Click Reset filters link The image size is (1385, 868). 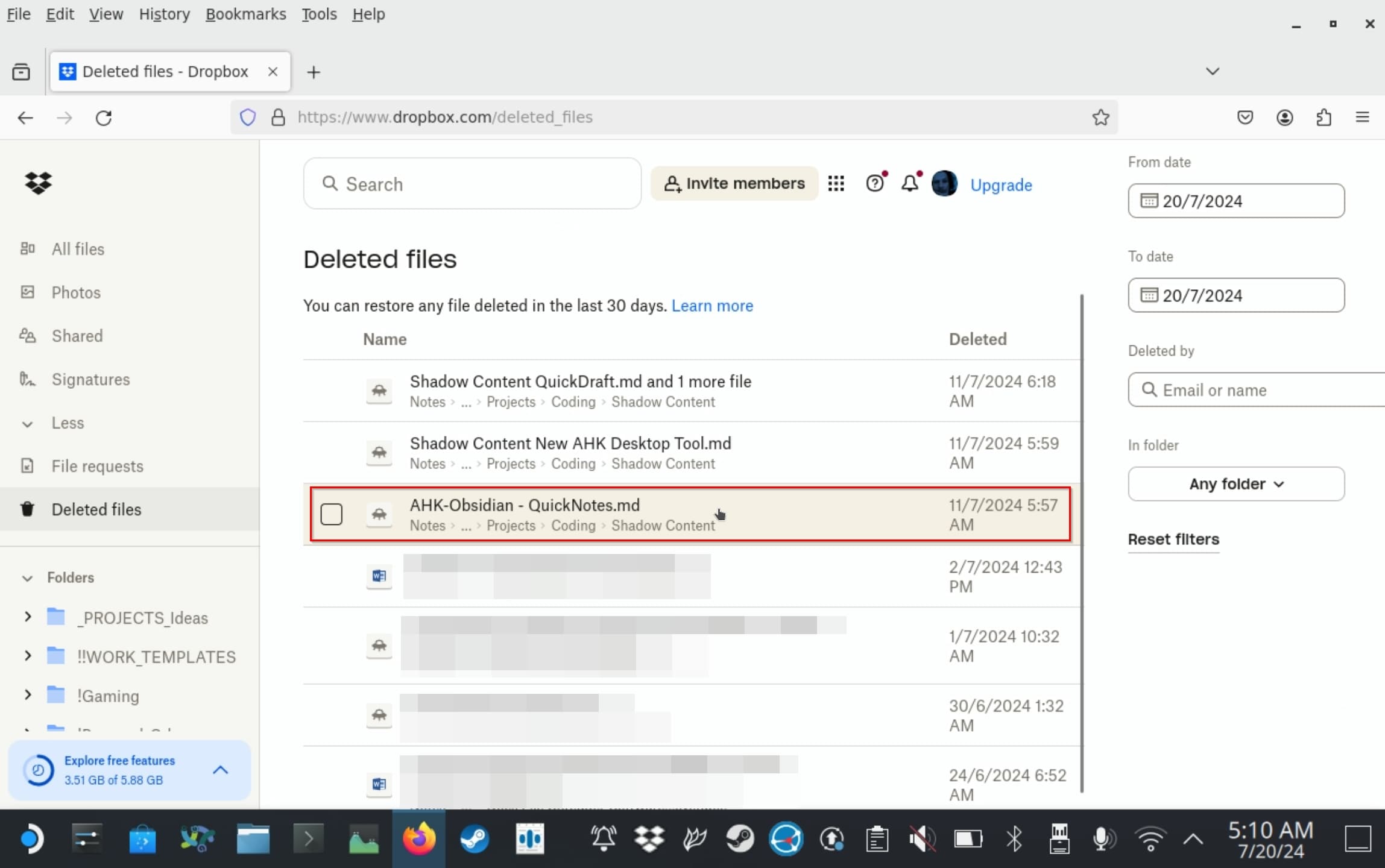[1173, 539]
